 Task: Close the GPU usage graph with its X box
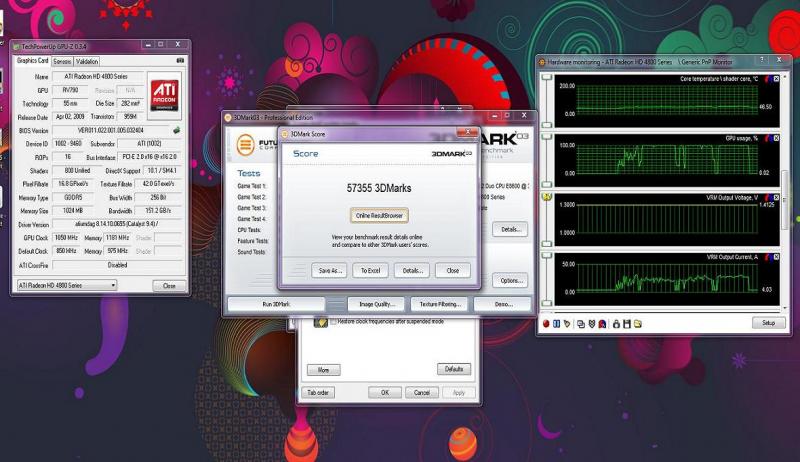point(776,138)
